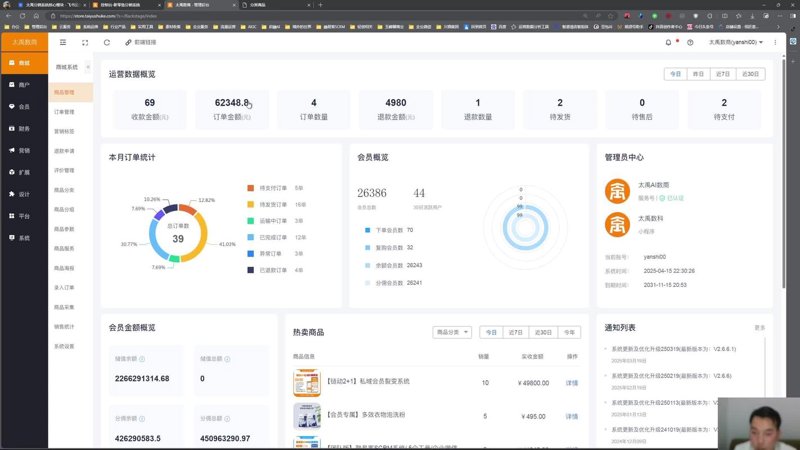This screenshot has width=800, height=450.
Task: Open the vertical three-dot more menu in header
Action: tap(775, 42)
